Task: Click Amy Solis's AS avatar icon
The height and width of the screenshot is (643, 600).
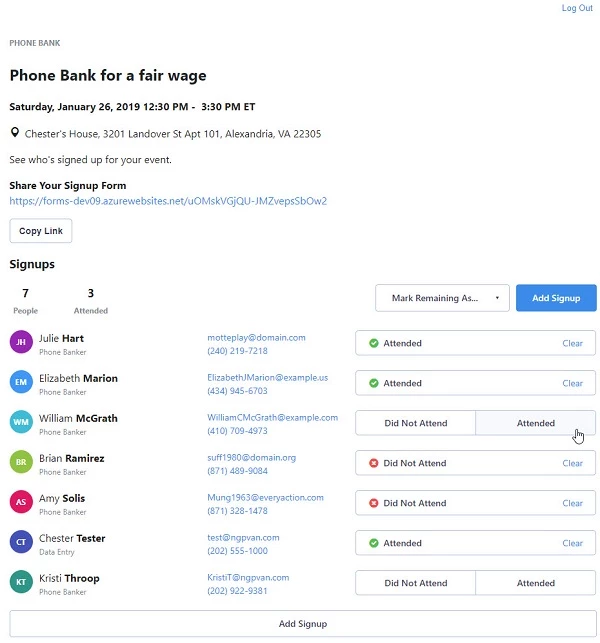Action: tap(21, 502)
